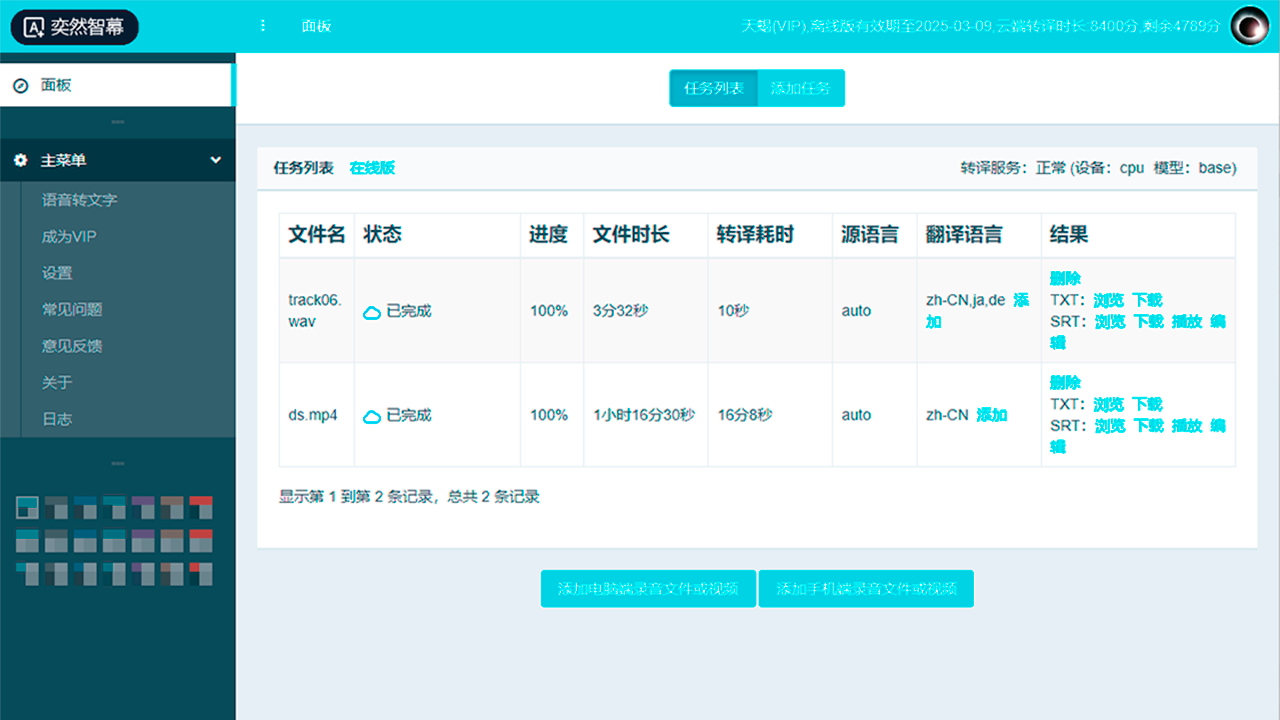
Task: Click cloud status icon for track06.wav
Action: [372, 312]
